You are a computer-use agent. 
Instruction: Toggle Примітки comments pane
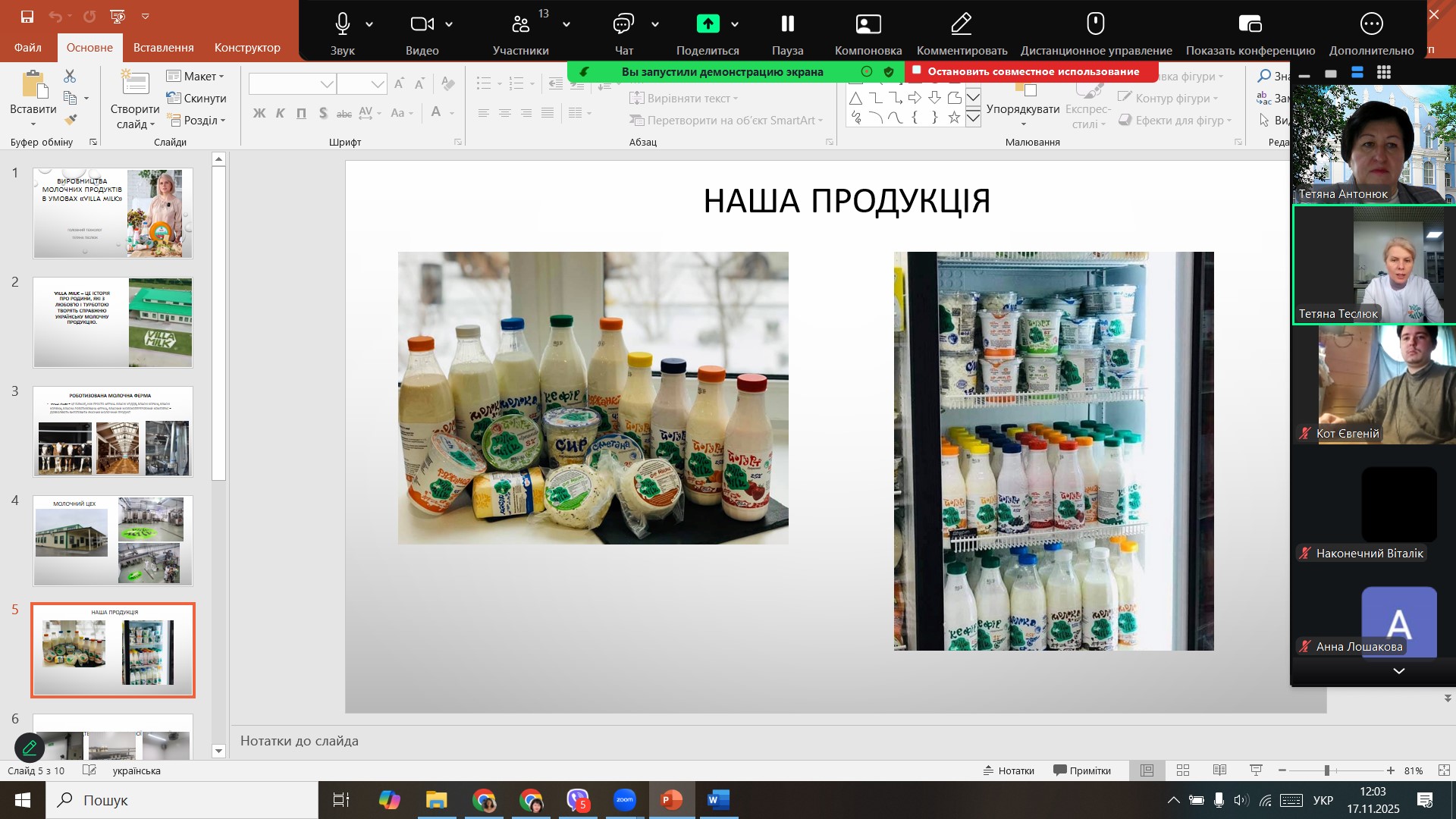pos(1082,770)
